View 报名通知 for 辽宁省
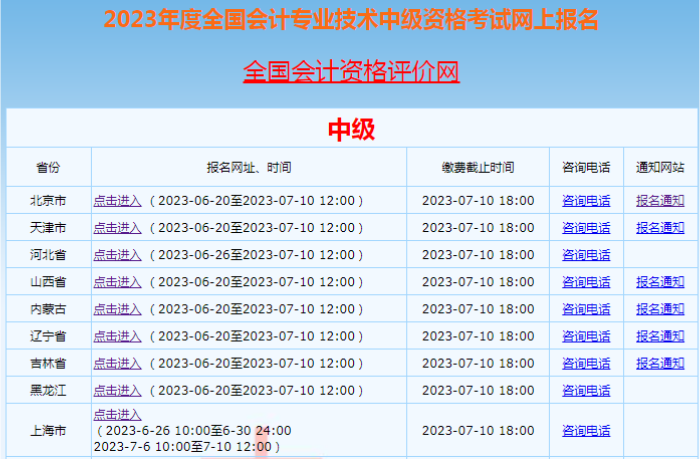 click(660, 336)
